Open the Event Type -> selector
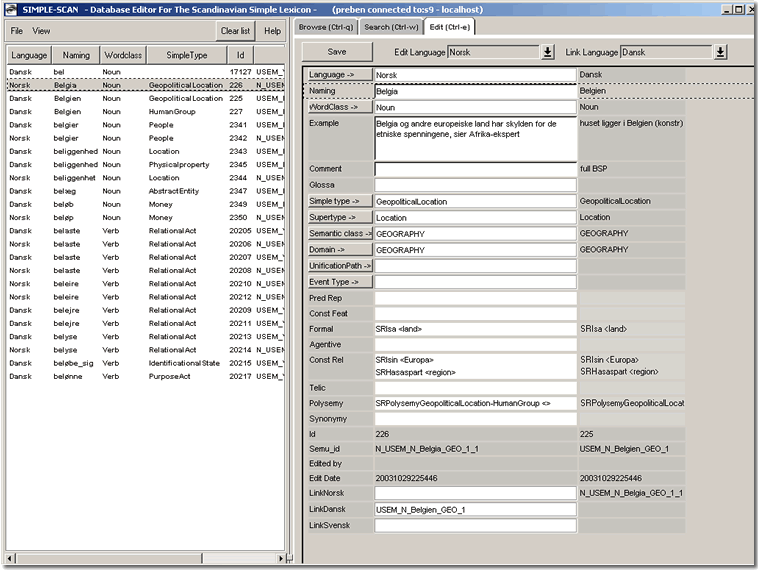This screenshot has width=758, height=570. (x=339, y=282)
